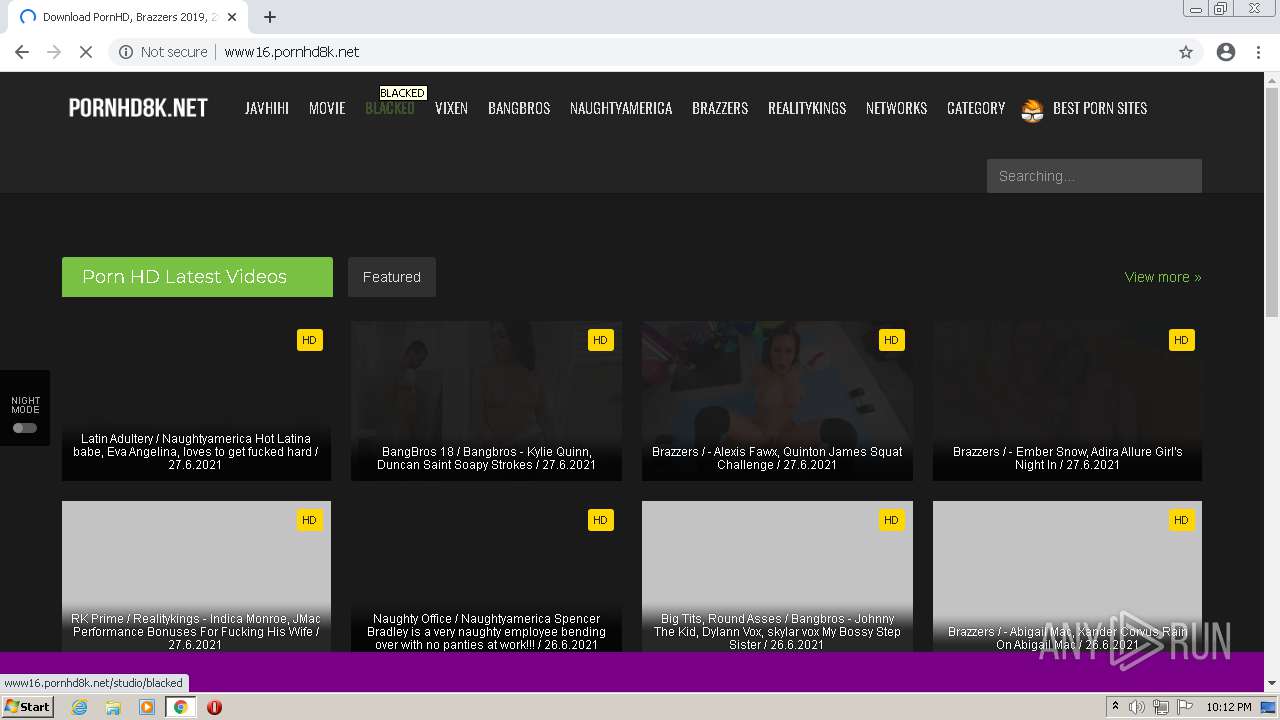Viewport: 1280px width, 720px height.
Task: Click the glasses icon beside Best Porn Sites
Action: 1033,110
